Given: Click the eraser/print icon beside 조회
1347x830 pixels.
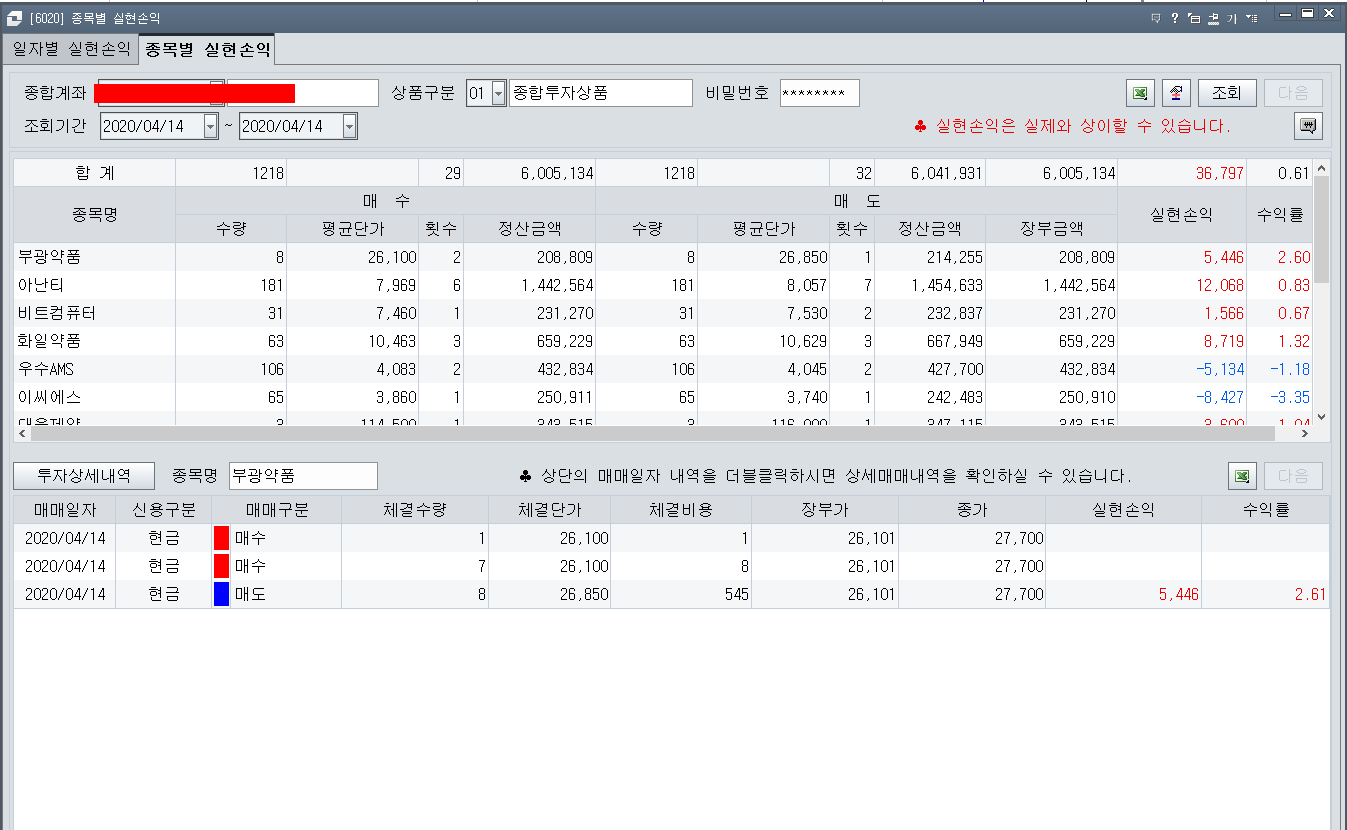Looking at the screenshot, I should pos(1177,93).
